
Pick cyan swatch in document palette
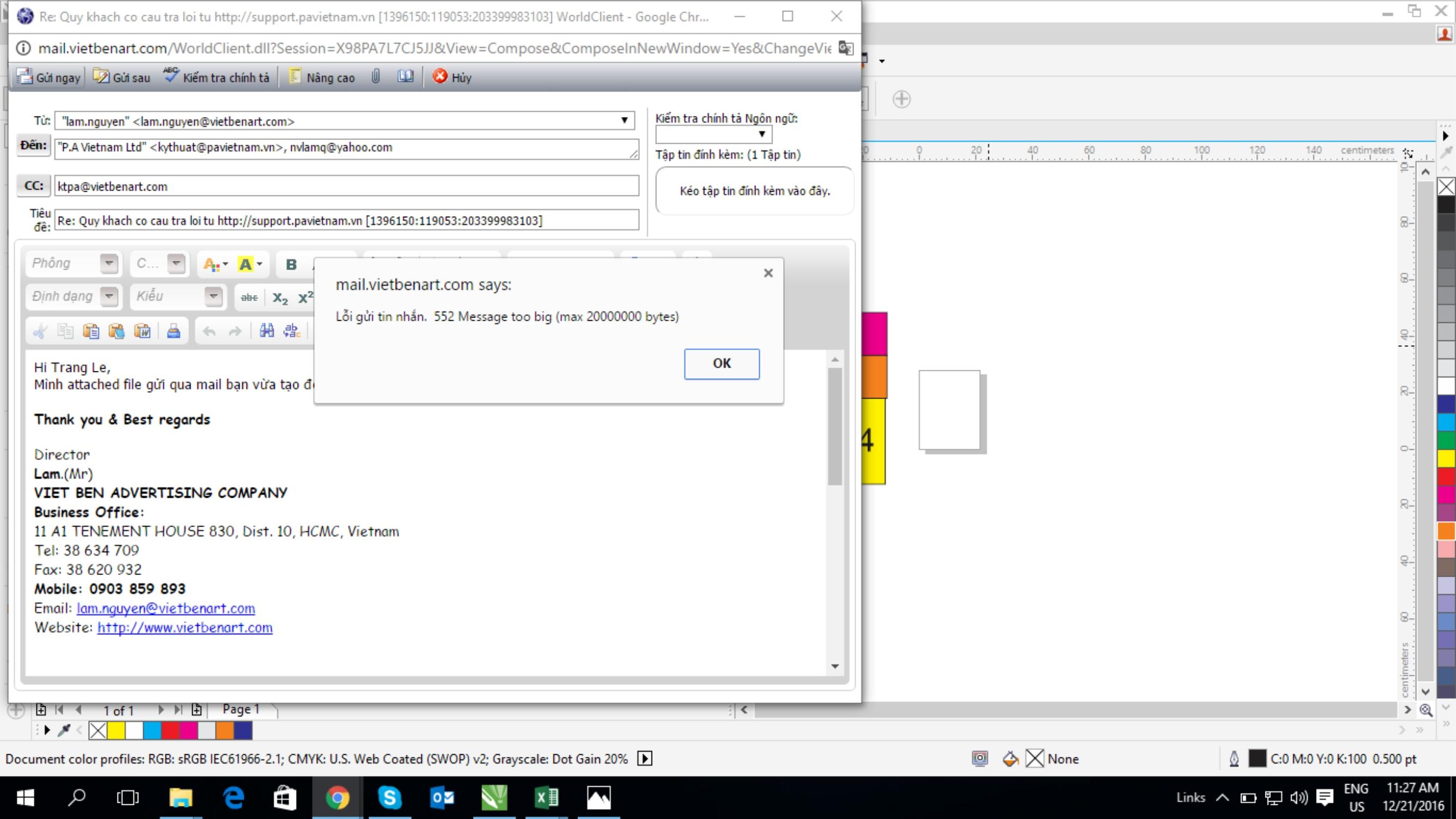click(x=152, y=731)
